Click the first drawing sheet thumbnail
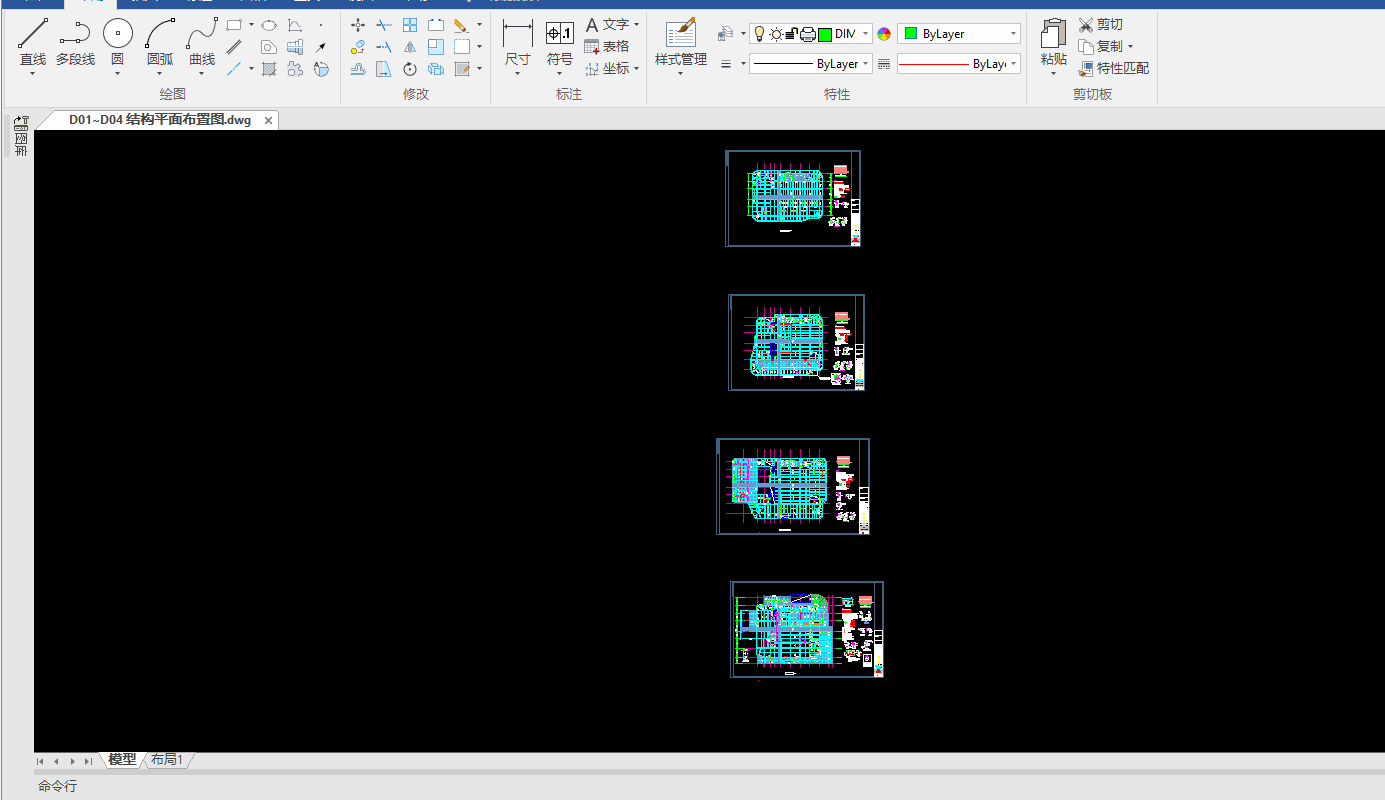Image resolution: width=1385 pixels, height=800 pixels. 793,198
